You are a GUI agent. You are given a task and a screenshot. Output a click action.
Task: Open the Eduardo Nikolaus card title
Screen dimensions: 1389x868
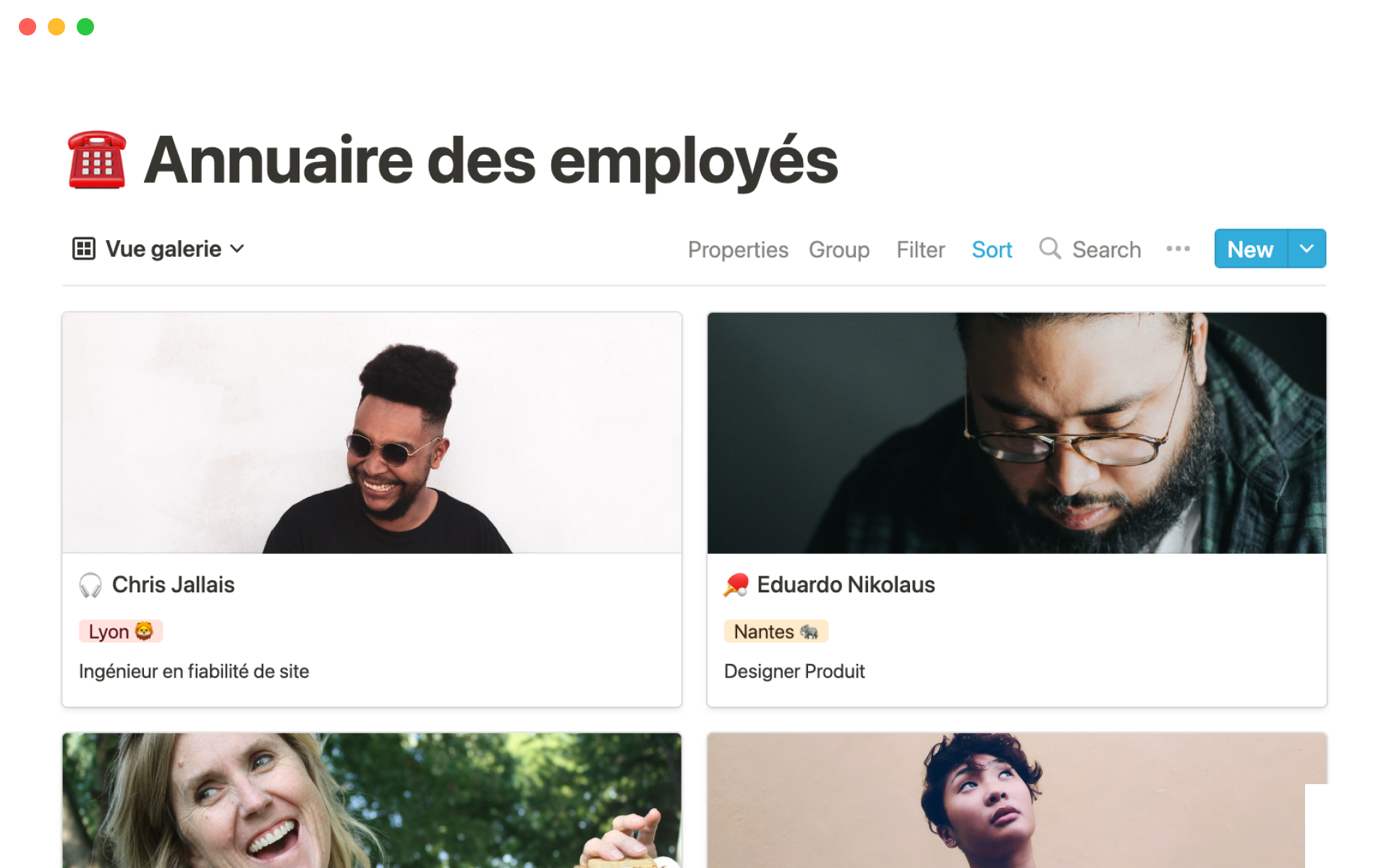pos(846,584)
